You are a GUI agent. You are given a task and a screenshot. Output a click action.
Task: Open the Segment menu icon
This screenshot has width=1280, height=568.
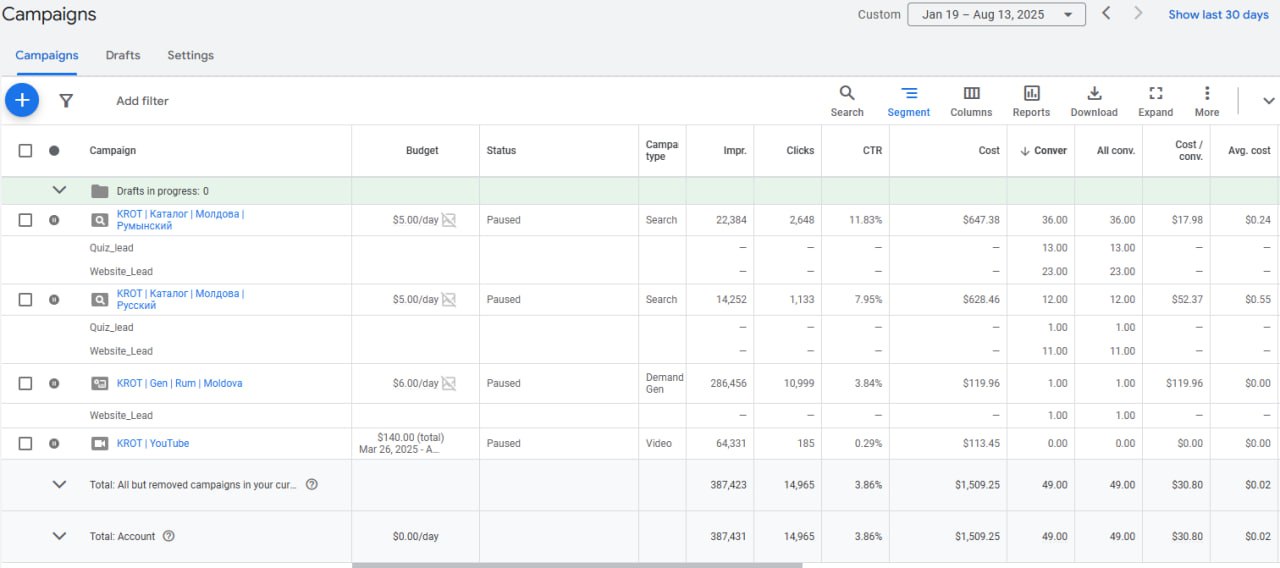[x=908, y=94]
